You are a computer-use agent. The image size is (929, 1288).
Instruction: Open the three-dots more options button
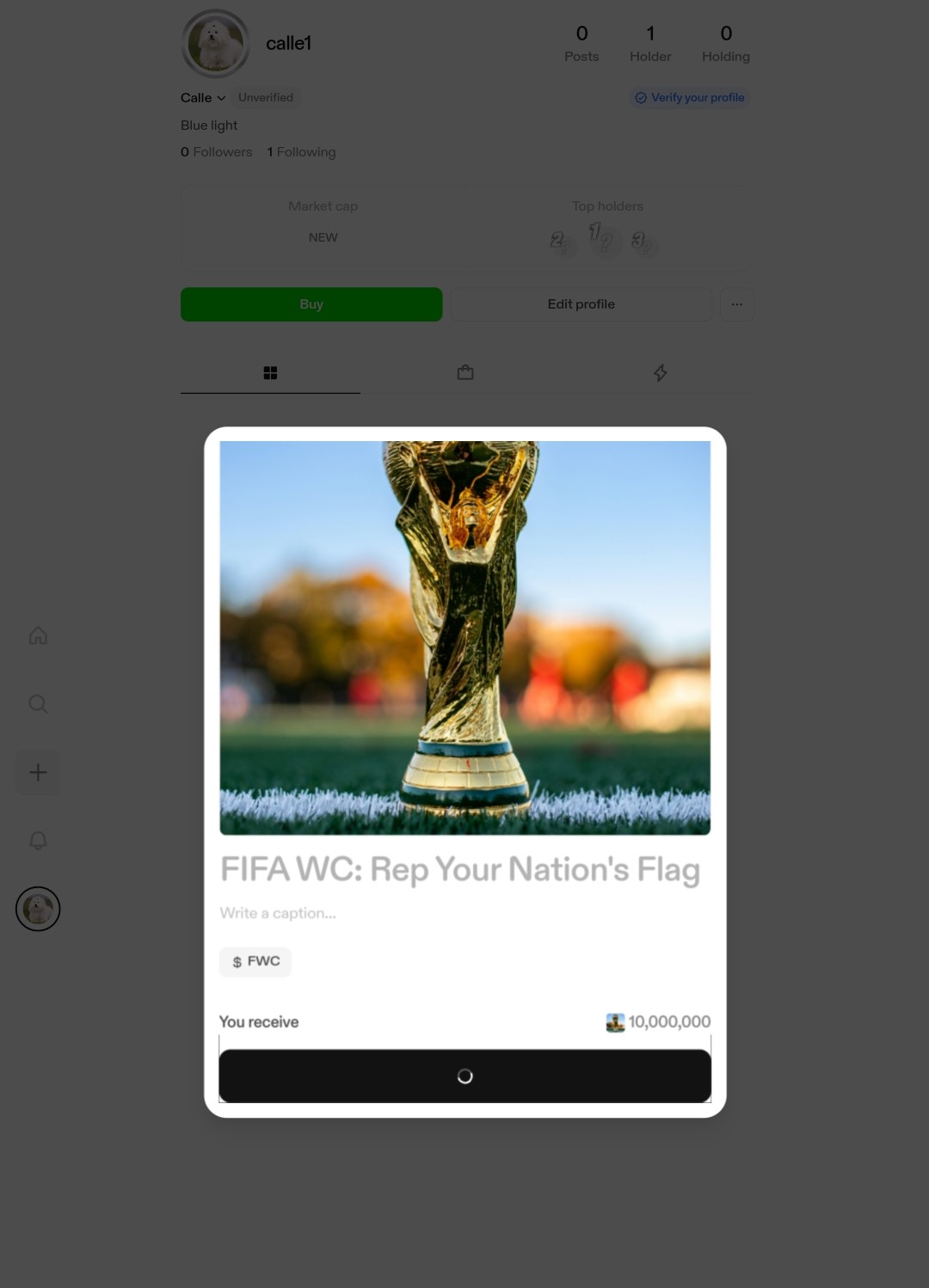[x=737, y=304]
